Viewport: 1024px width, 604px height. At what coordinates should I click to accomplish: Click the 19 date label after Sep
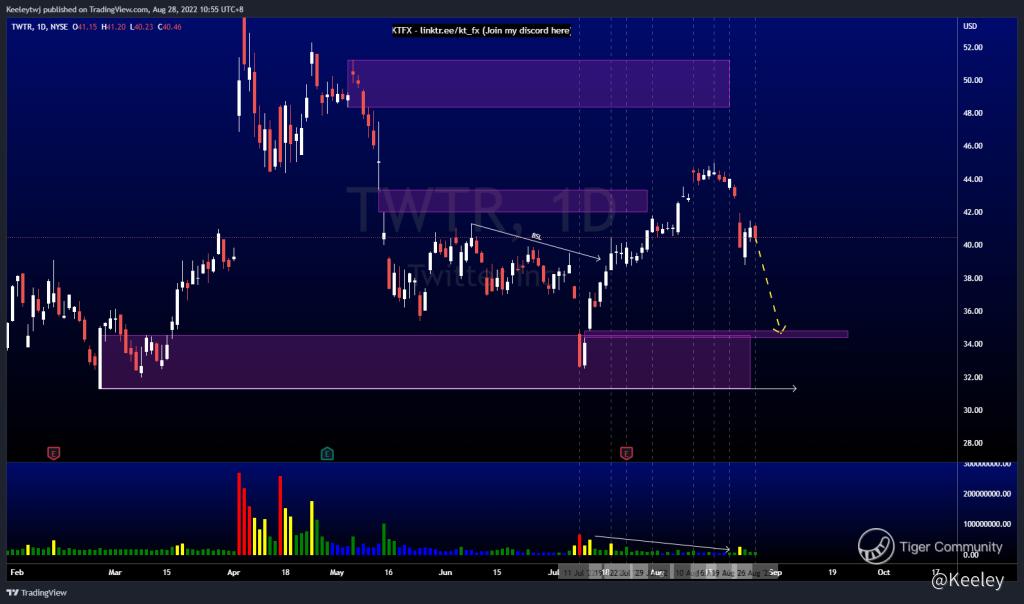click(832, 573)
